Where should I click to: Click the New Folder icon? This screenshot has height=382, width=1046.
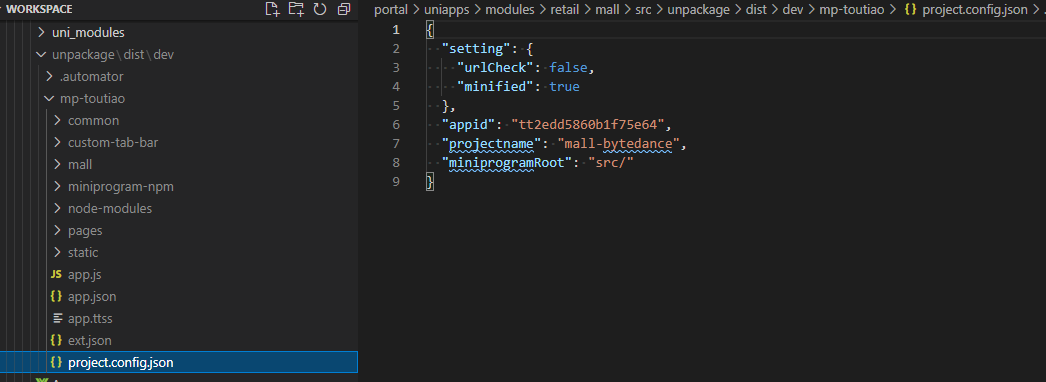tap(296, 9)
